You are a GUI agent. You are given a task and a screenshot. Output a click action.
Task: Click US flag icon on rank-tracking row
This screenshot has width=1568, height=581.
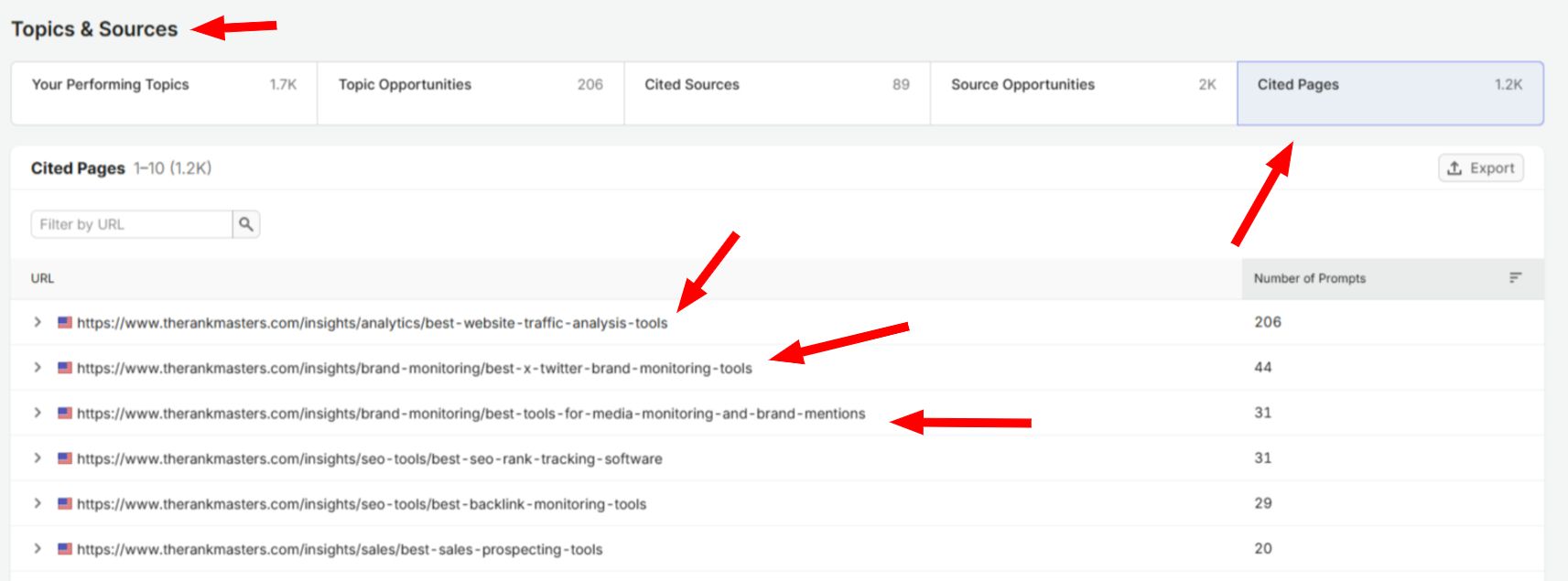point(65,458)
